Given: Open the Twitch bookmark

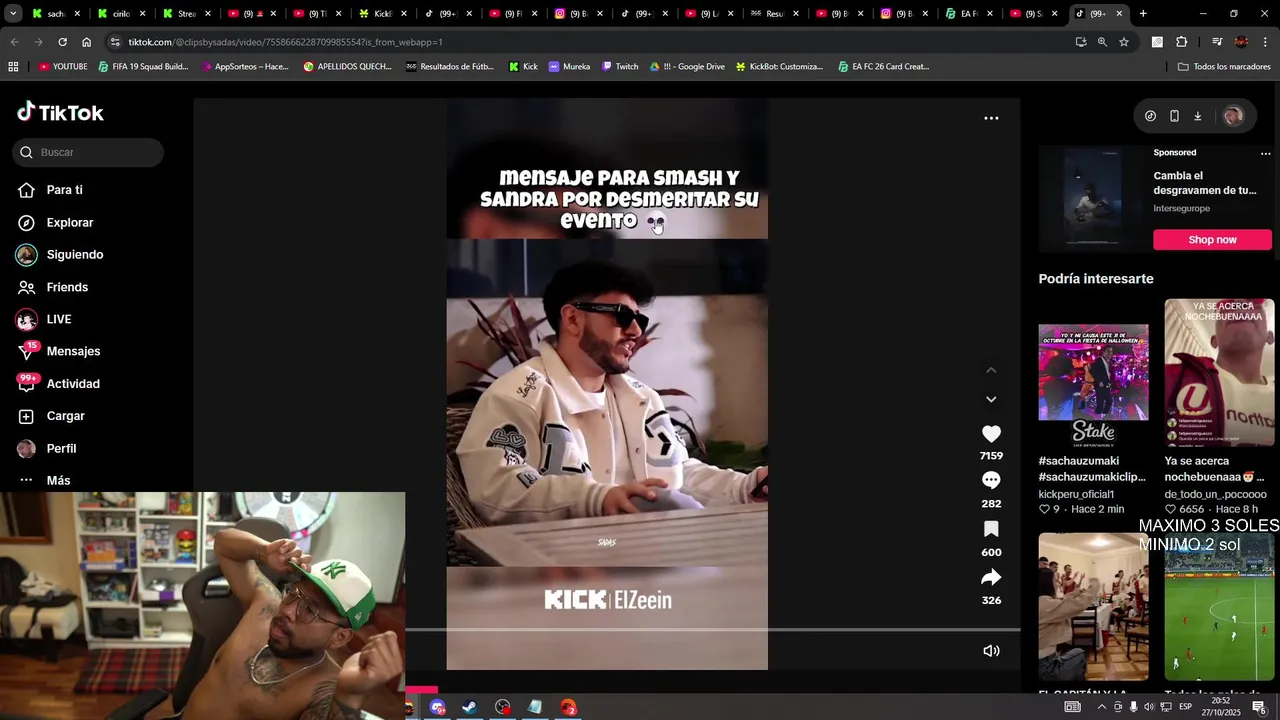Looking at the screenshot, I should [x=620, y=66].
